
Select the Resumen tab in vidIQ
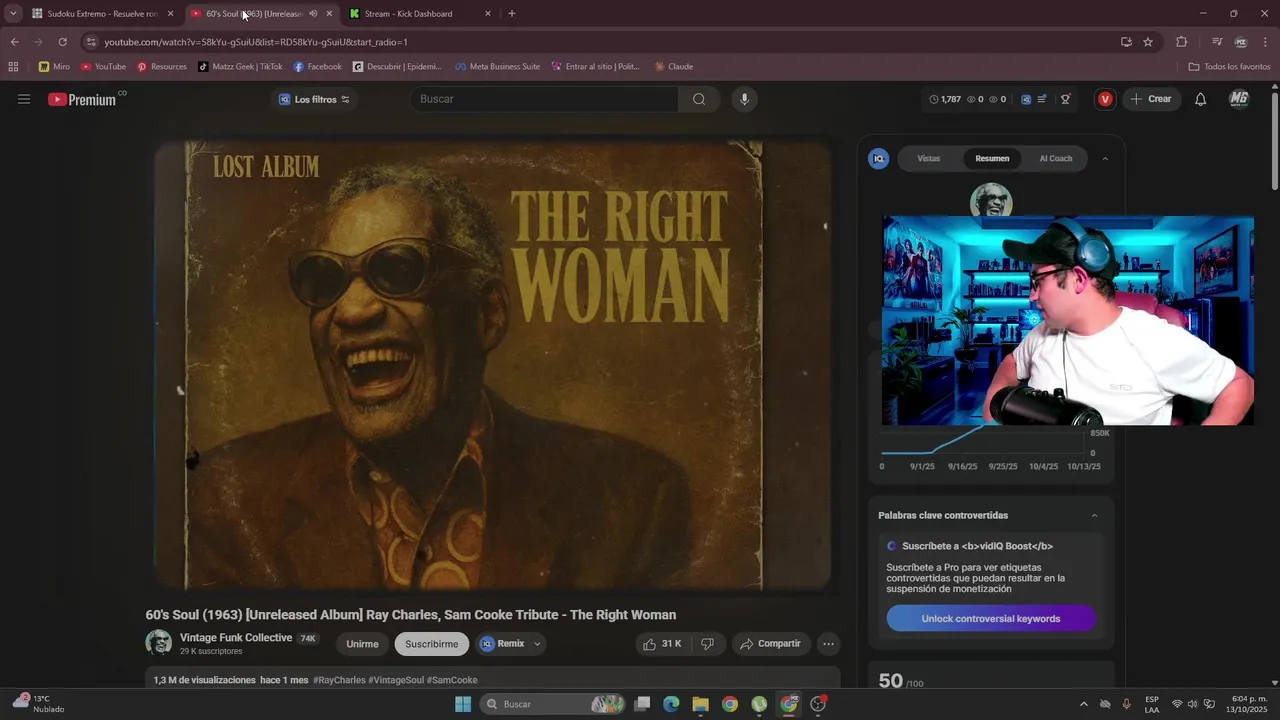(x=992, y=158)
